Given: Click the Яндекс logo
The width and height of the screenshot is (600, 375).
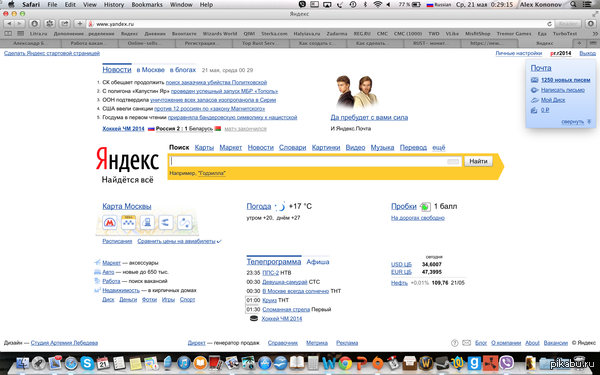Looking at the screenshot, I should [x=127, y=160].
